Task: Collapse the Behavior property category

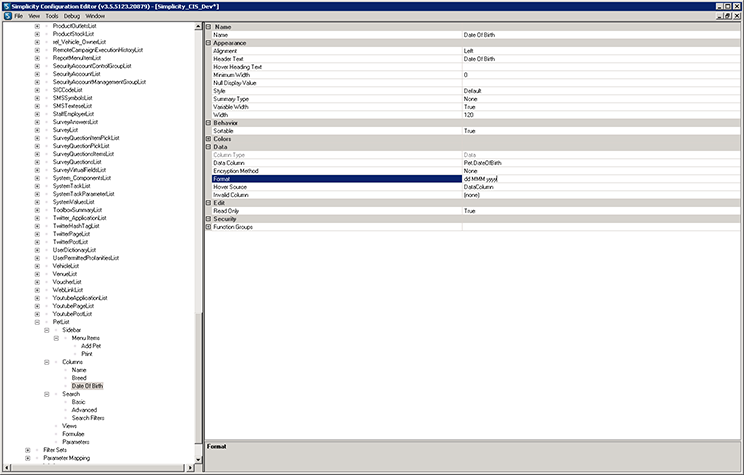Action: click(208, 123)
